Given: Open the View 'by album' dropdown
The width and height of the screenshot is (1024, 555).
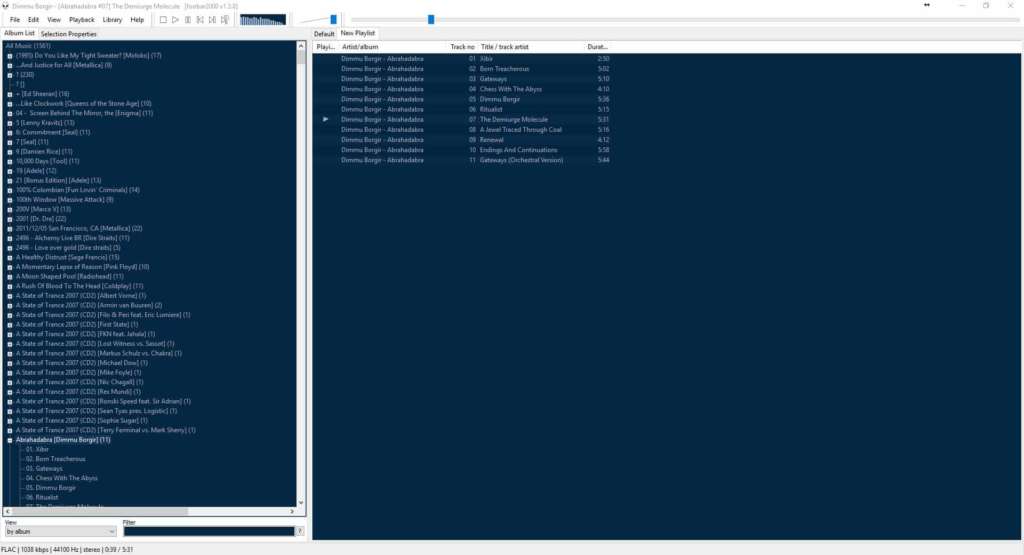Looking at the screenshot, I should point(60,531).
